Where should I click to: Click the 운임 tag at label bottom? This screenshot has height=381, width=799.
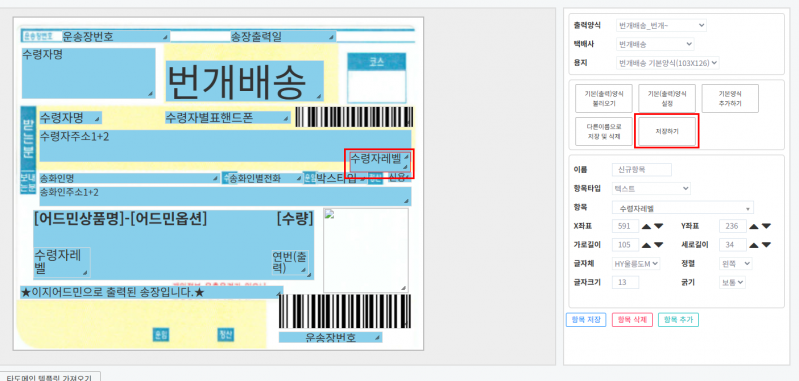[161, 334]
